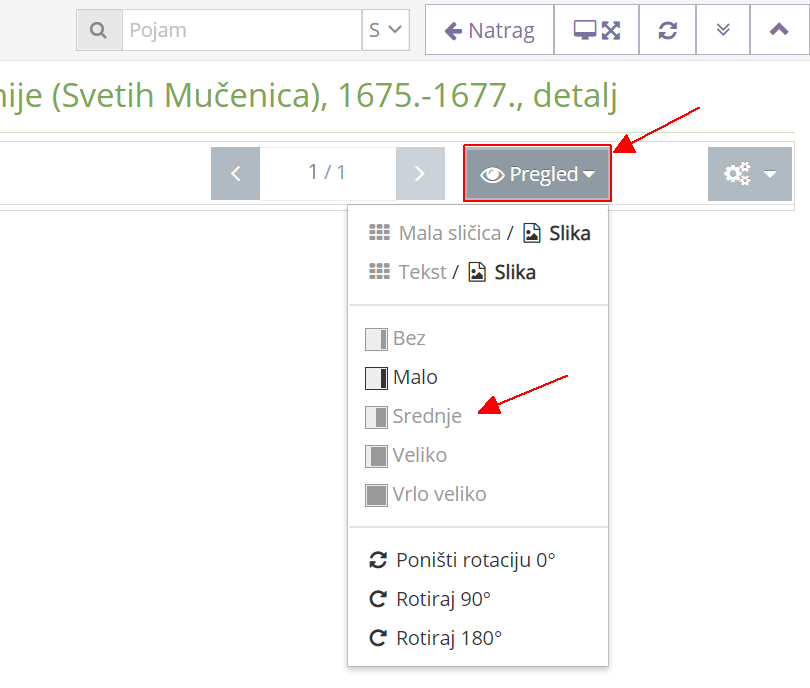This screenshot has width=810, height=688.
Task: Click the eye icon on Pregled button
Action: 494,173
